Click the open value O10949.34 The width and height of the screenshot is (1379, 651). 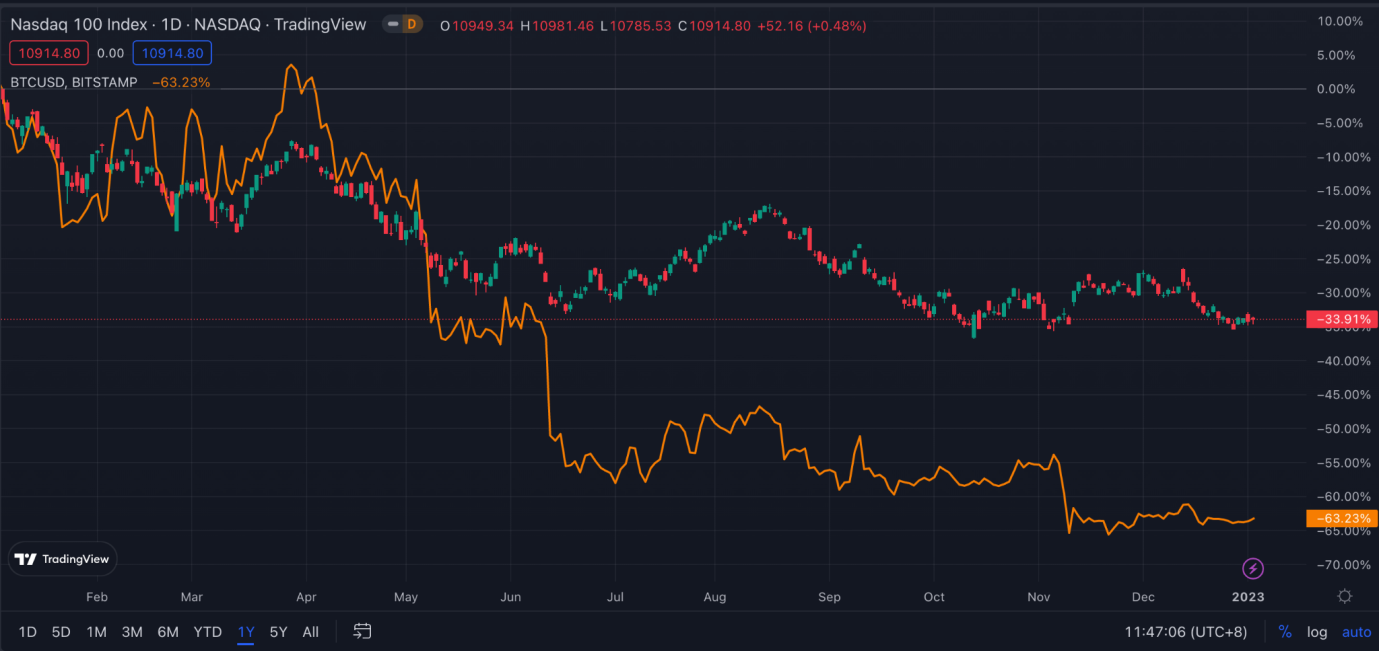[476, 25]
